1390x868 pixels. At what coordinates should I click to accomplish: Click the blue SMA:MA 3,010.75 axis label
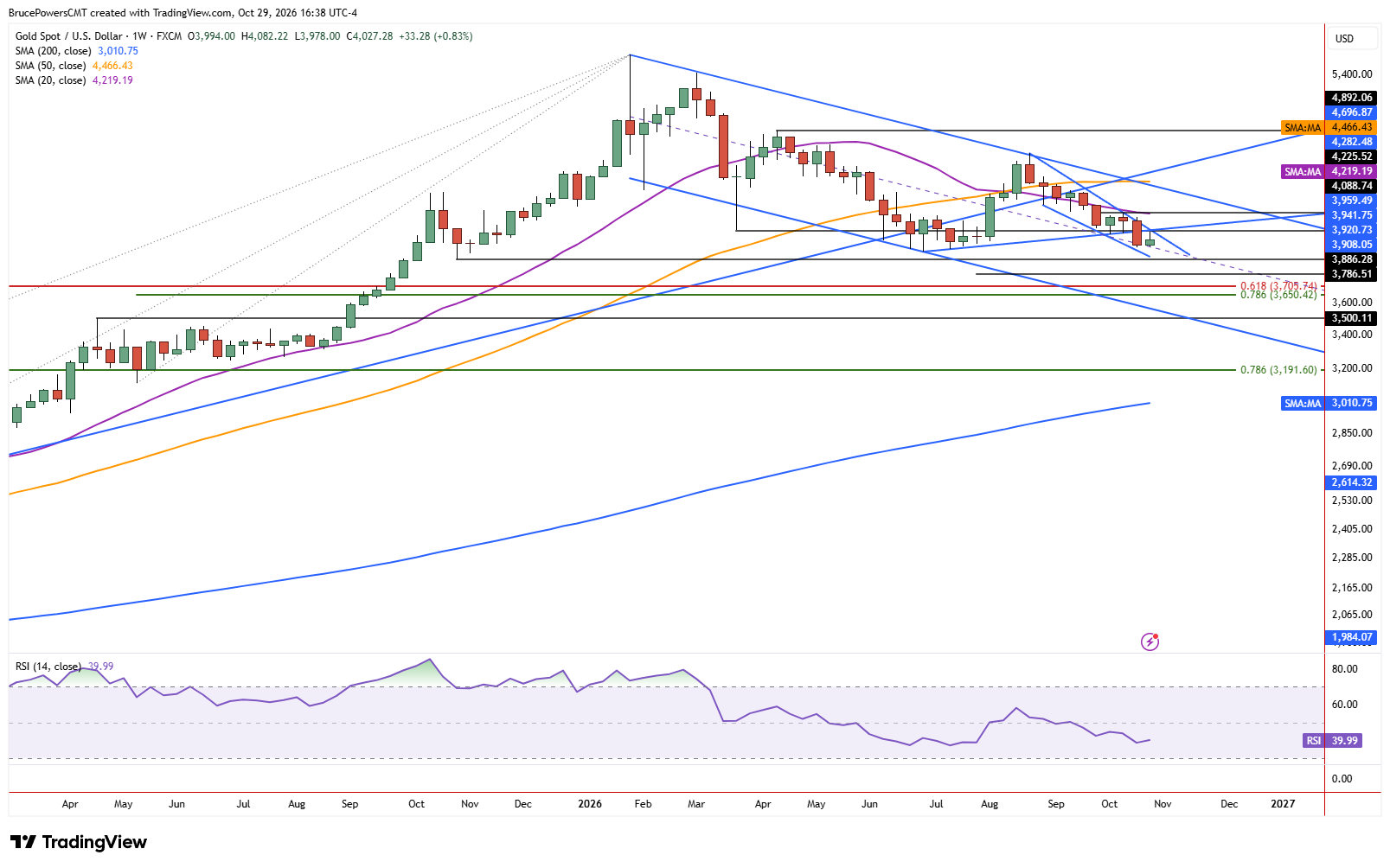click(1327, 404)
